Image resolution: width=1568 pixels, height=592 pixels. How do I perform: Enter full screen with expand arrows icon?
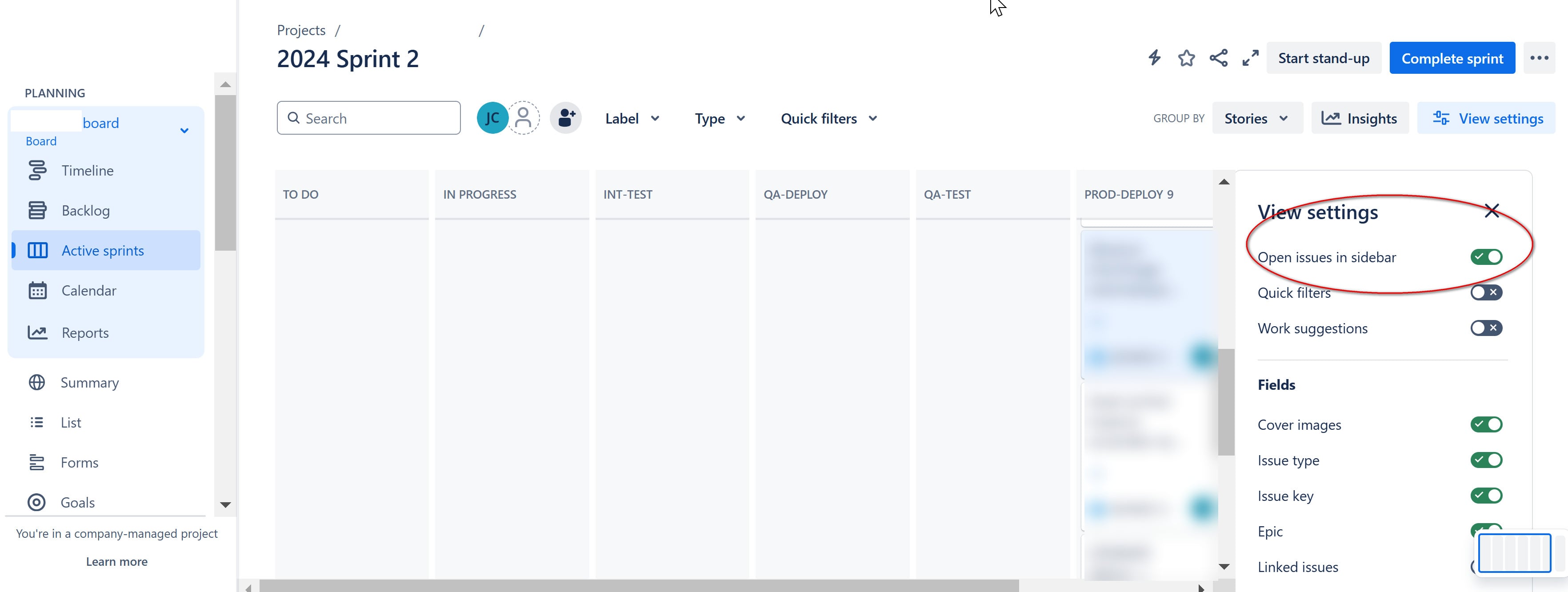(1250, 58)
